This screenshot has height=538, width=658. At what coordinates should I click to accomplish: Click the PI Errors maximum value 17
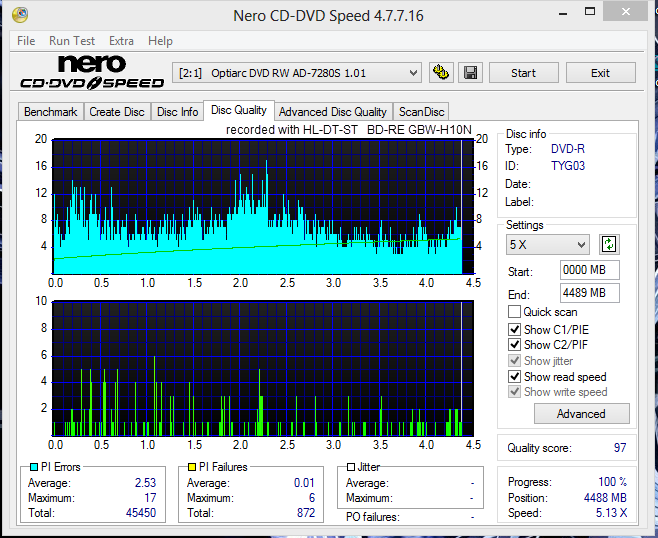[x=150, y=498]
